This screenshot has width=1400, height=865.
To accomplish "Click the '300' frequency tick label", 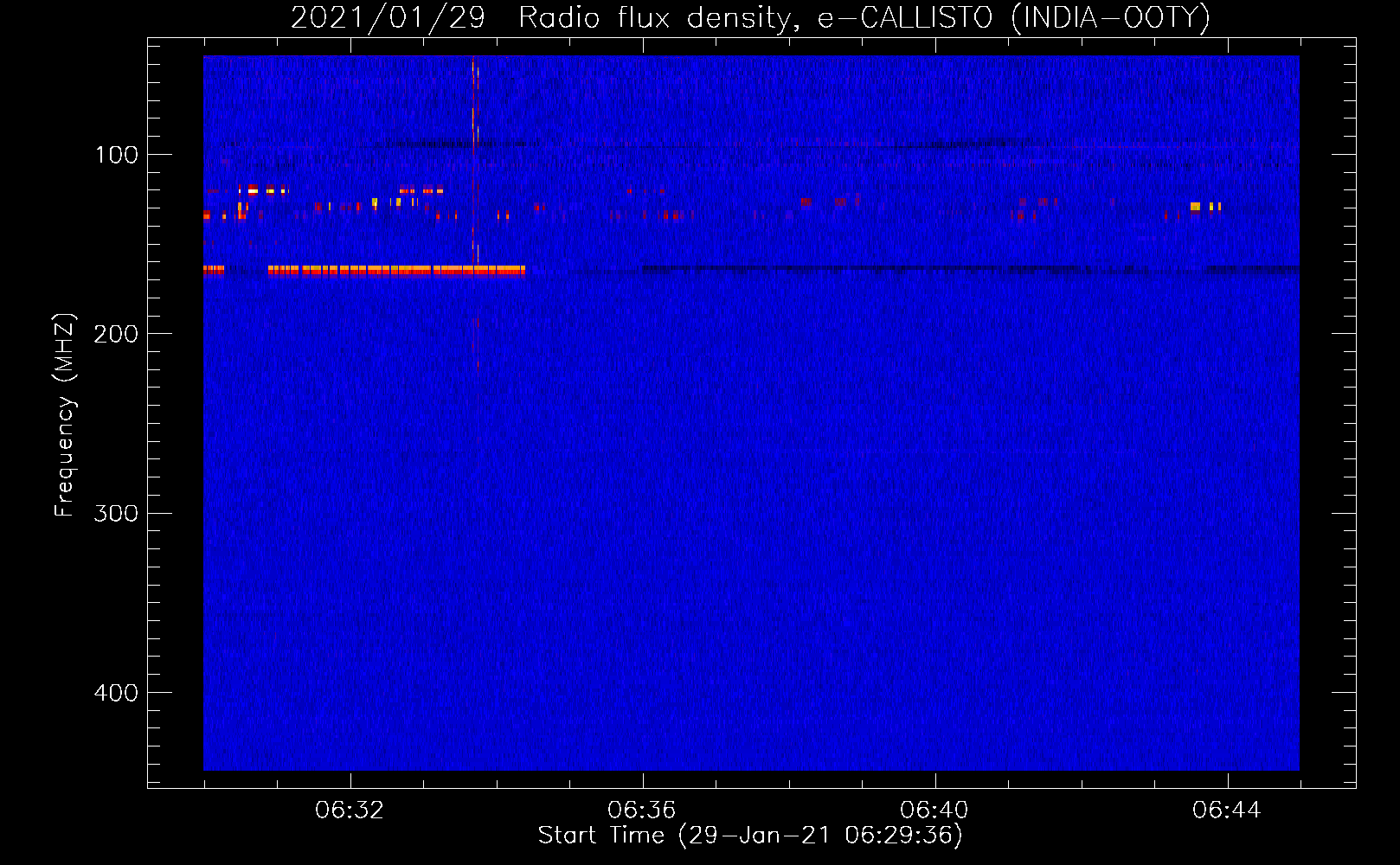I will click(x=117, y=513).
